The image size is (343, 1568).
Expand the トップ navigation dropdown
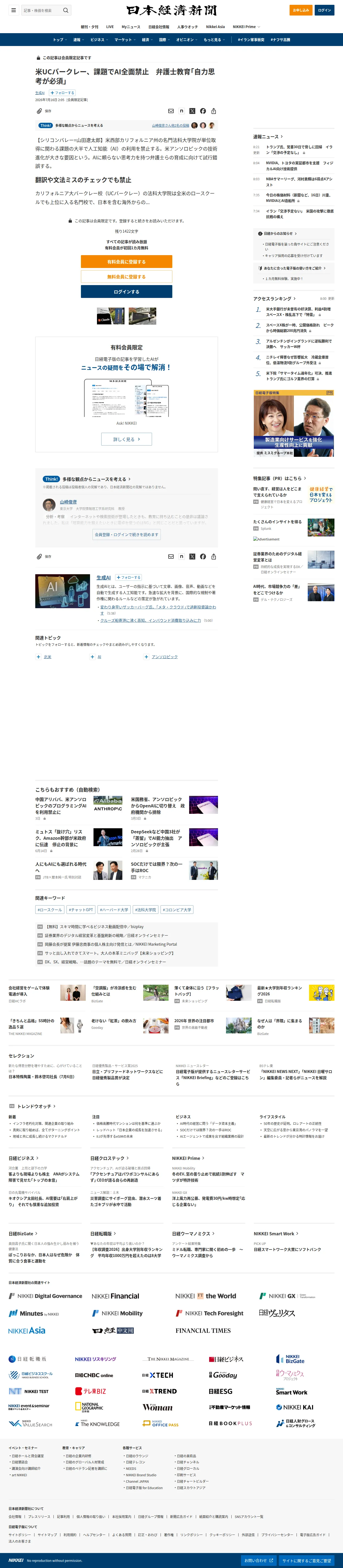pyautogui.click(x=60, y=40)
